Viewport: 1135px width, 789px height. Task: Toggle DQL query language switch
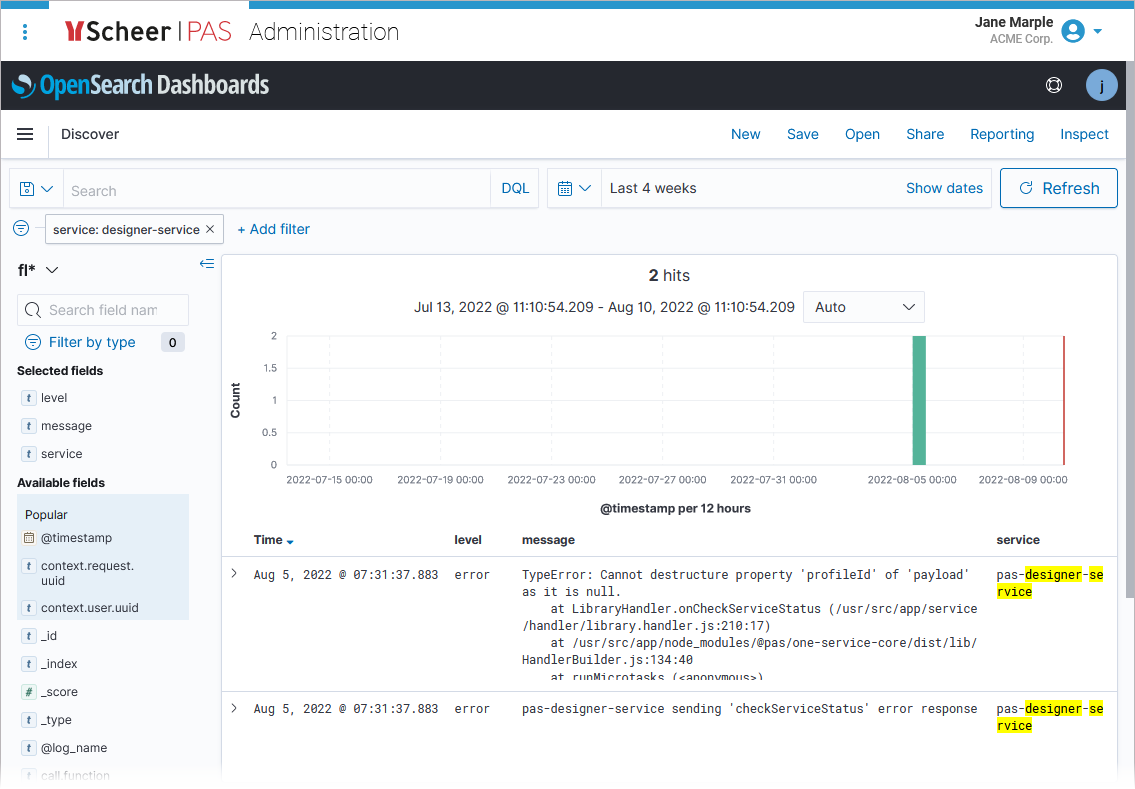[515, 188]
